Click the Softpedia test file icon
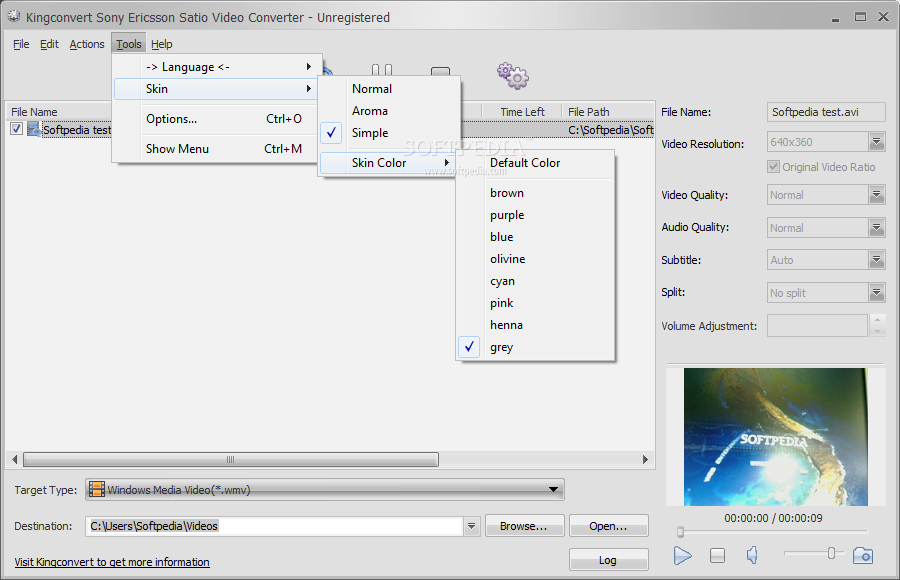Image resolution: width=900 pixels, height=580 pixels. (x=34, y=129)
